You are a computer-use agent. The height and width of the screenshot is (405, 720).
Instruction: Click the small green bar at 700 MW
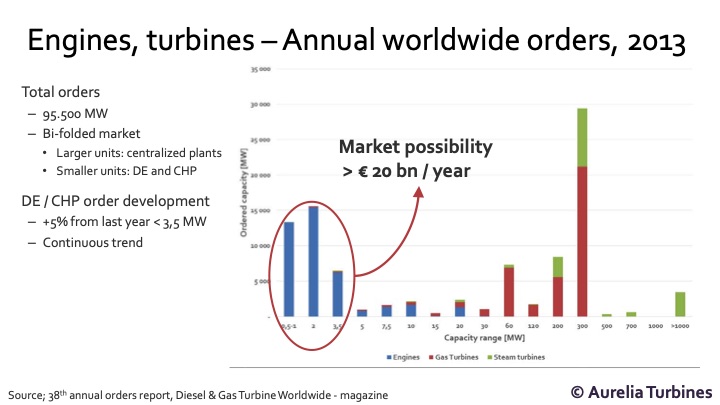(631, 315)
